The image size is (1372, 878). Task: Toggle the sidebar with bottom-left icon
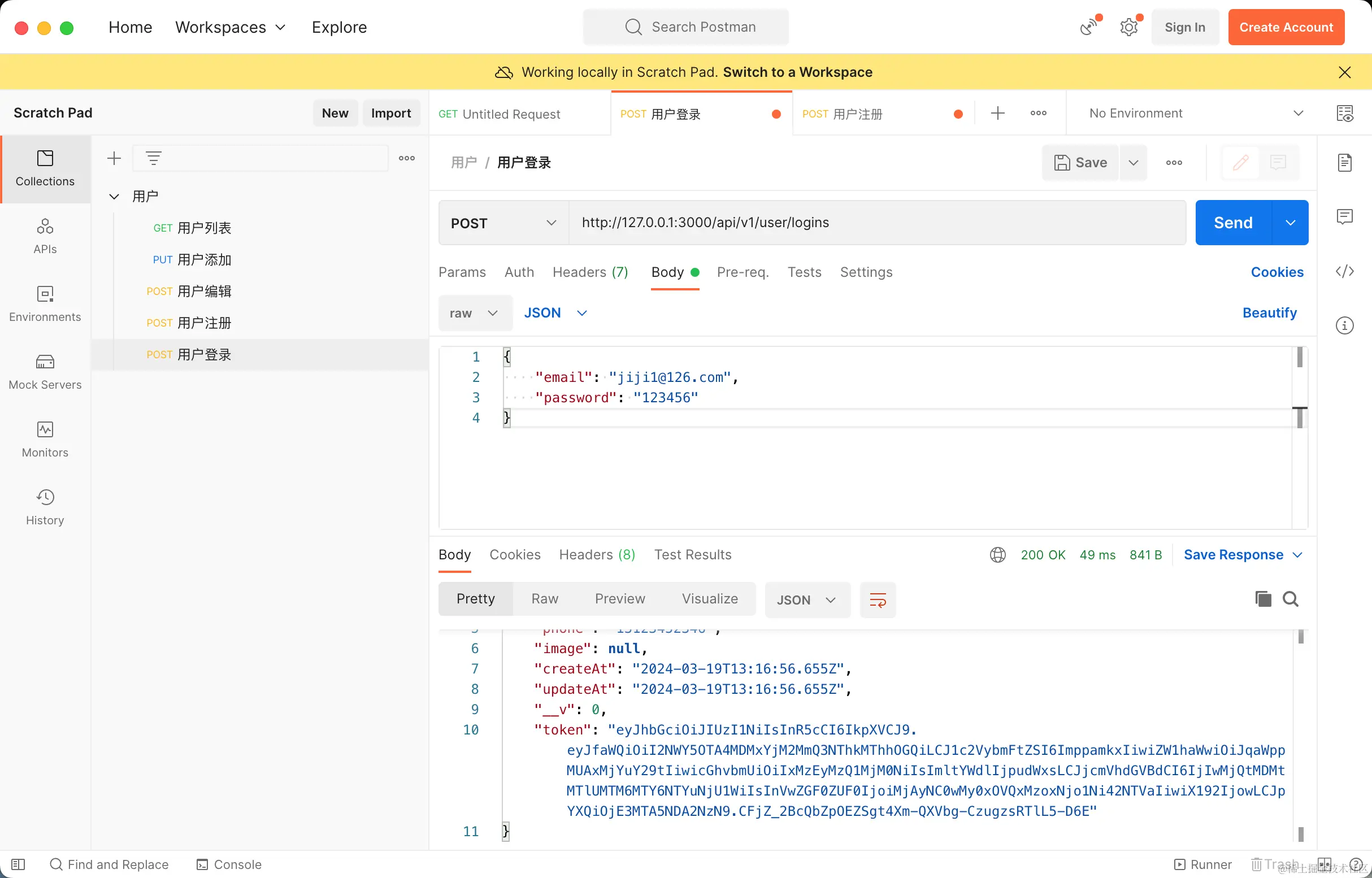(x=18, y=864)
